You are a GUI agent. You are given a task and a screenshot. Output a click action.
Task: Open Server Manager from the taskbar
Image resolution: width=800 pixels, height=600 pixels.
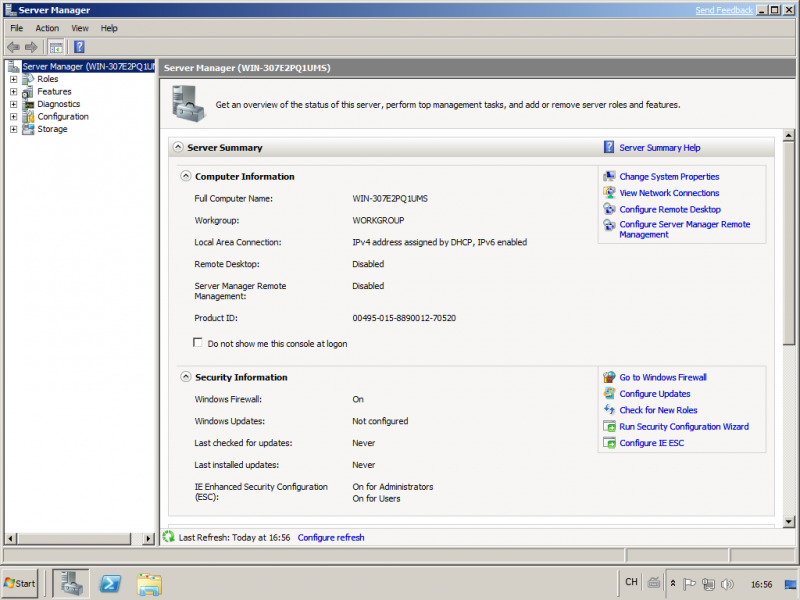point(71,584)
